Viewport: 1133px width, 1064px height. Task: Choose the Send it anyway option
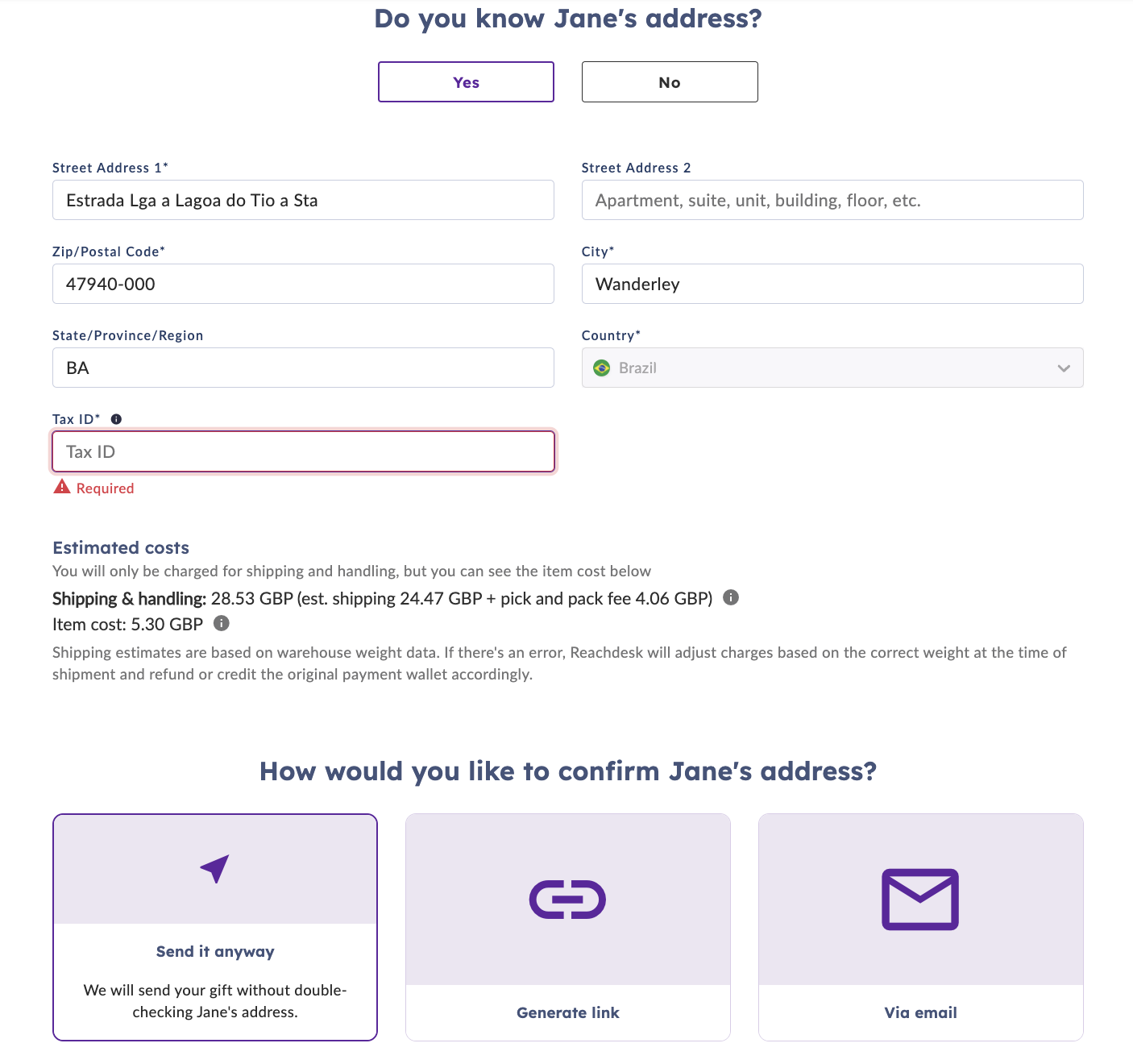tap(215, 927)
